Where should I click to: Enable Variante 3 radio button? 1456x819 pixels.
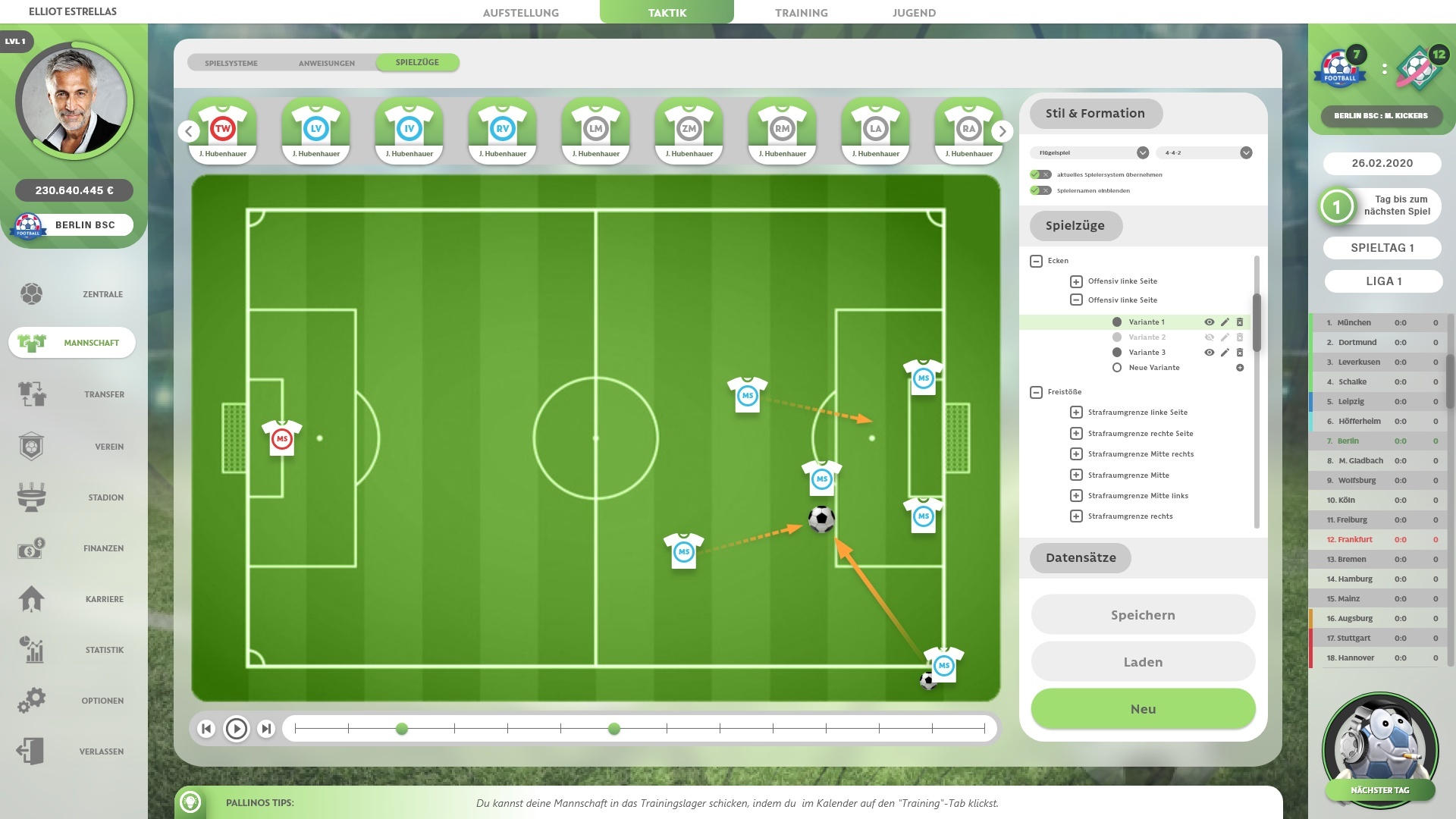tap(1117, 352)
